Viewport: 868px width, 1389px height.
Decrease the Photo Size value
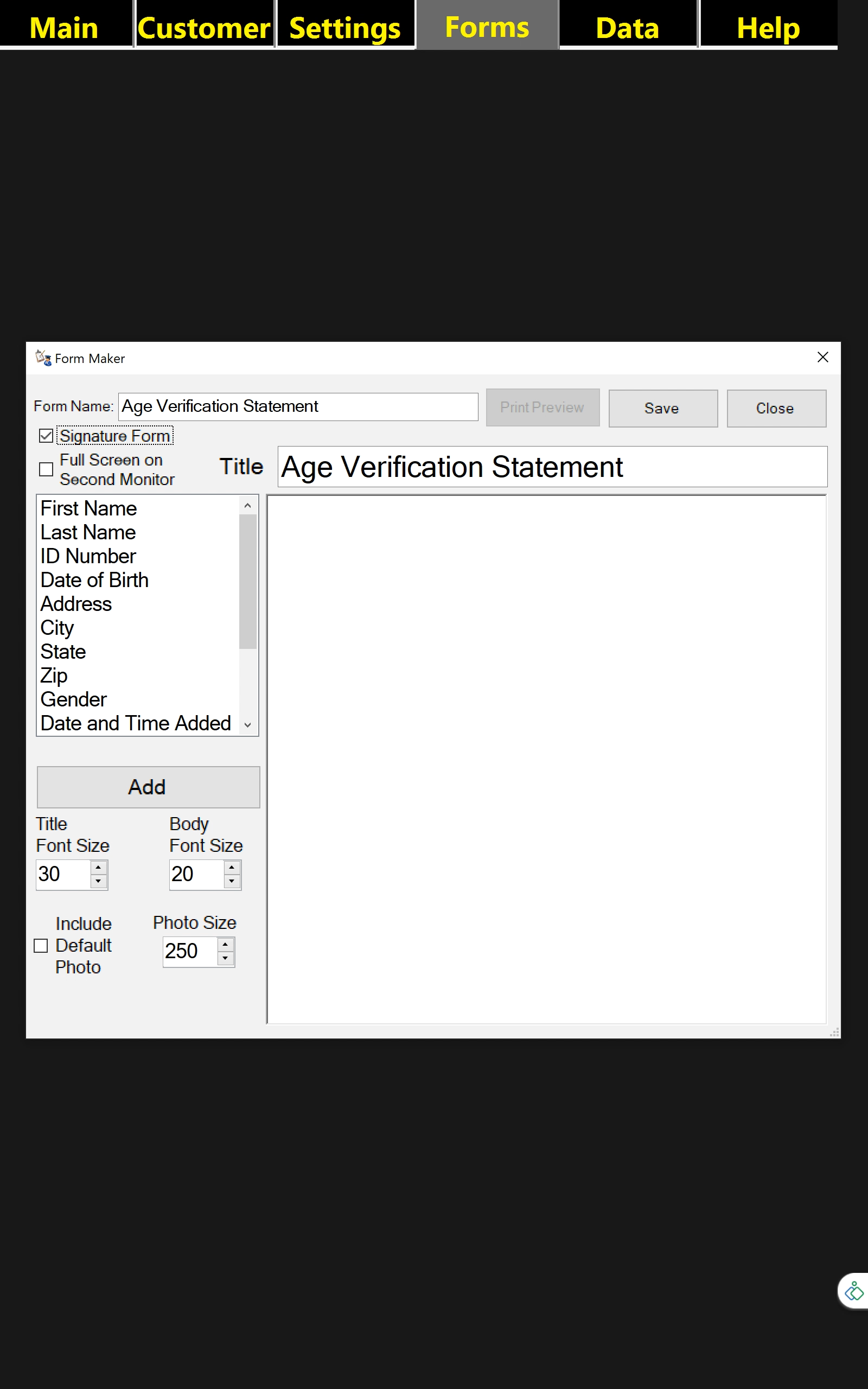click(x=226, y=958)
